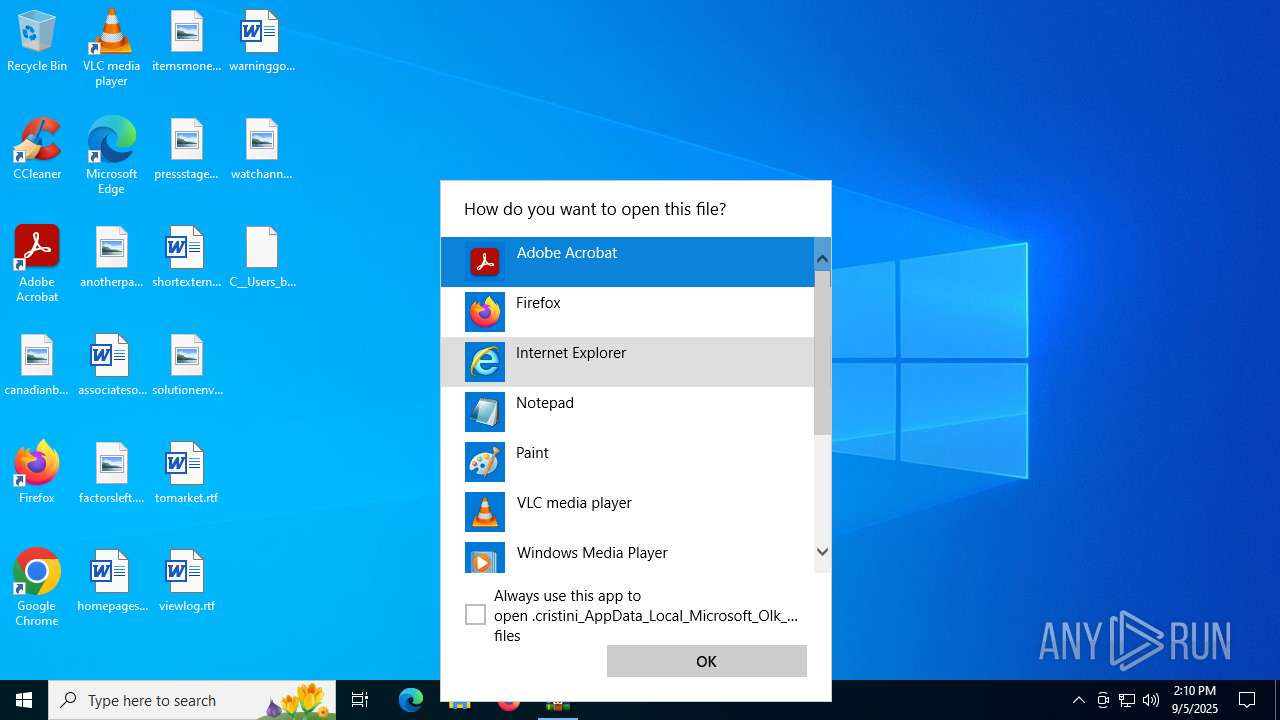Open Microsoft Edge from the taskbar
Image resolution: width=1280 pixels, height=720 pixels.
click(411, 700)
